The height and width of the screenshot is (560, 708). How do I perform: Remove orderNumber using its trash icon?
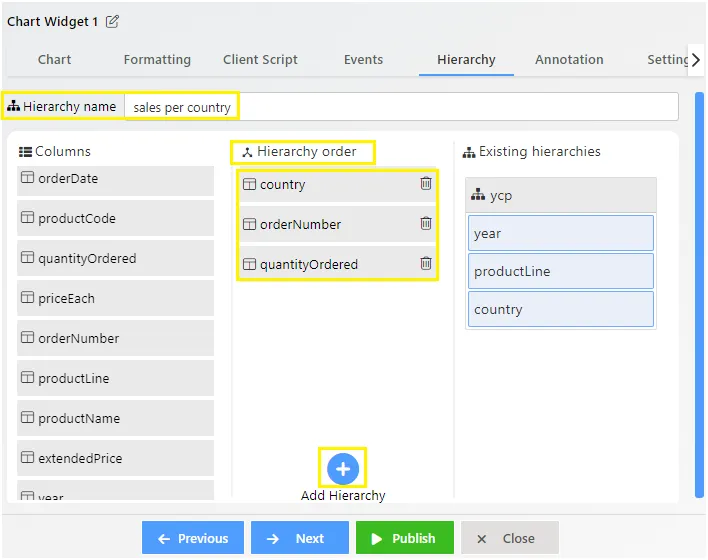tap(426, 223)
